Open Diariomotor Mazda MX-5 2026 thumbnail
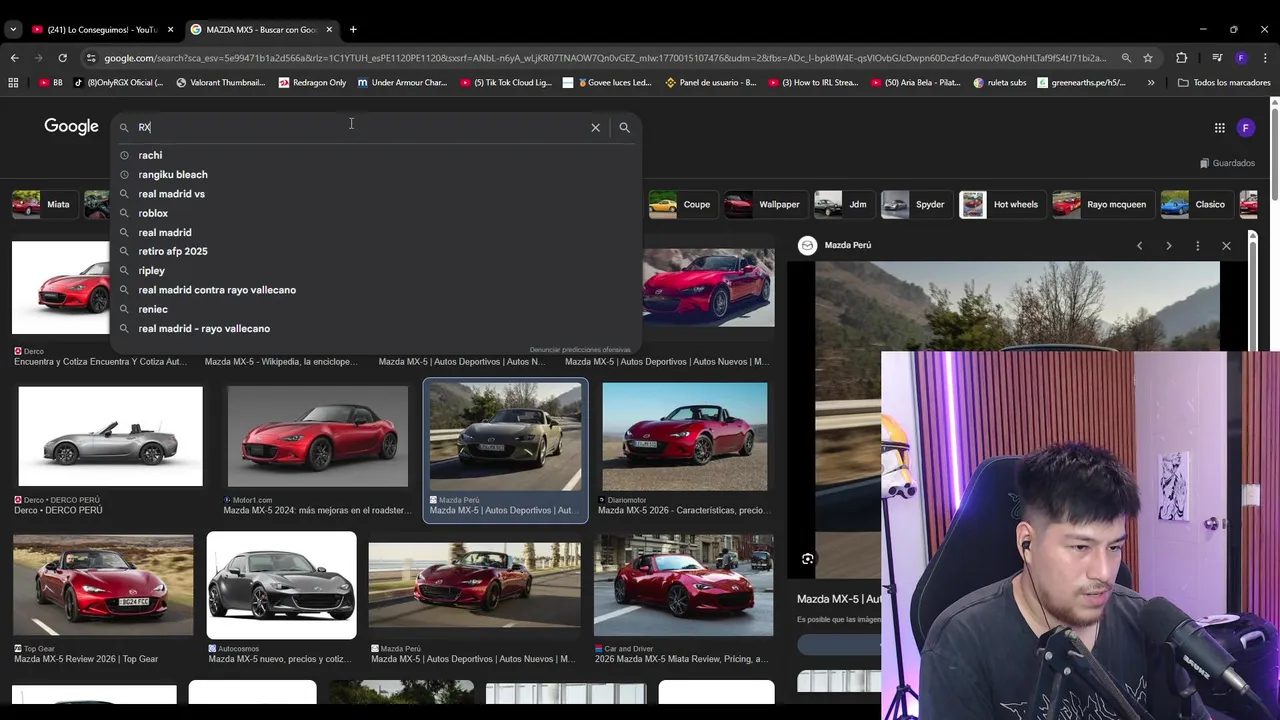 click(x=685, y=437)
